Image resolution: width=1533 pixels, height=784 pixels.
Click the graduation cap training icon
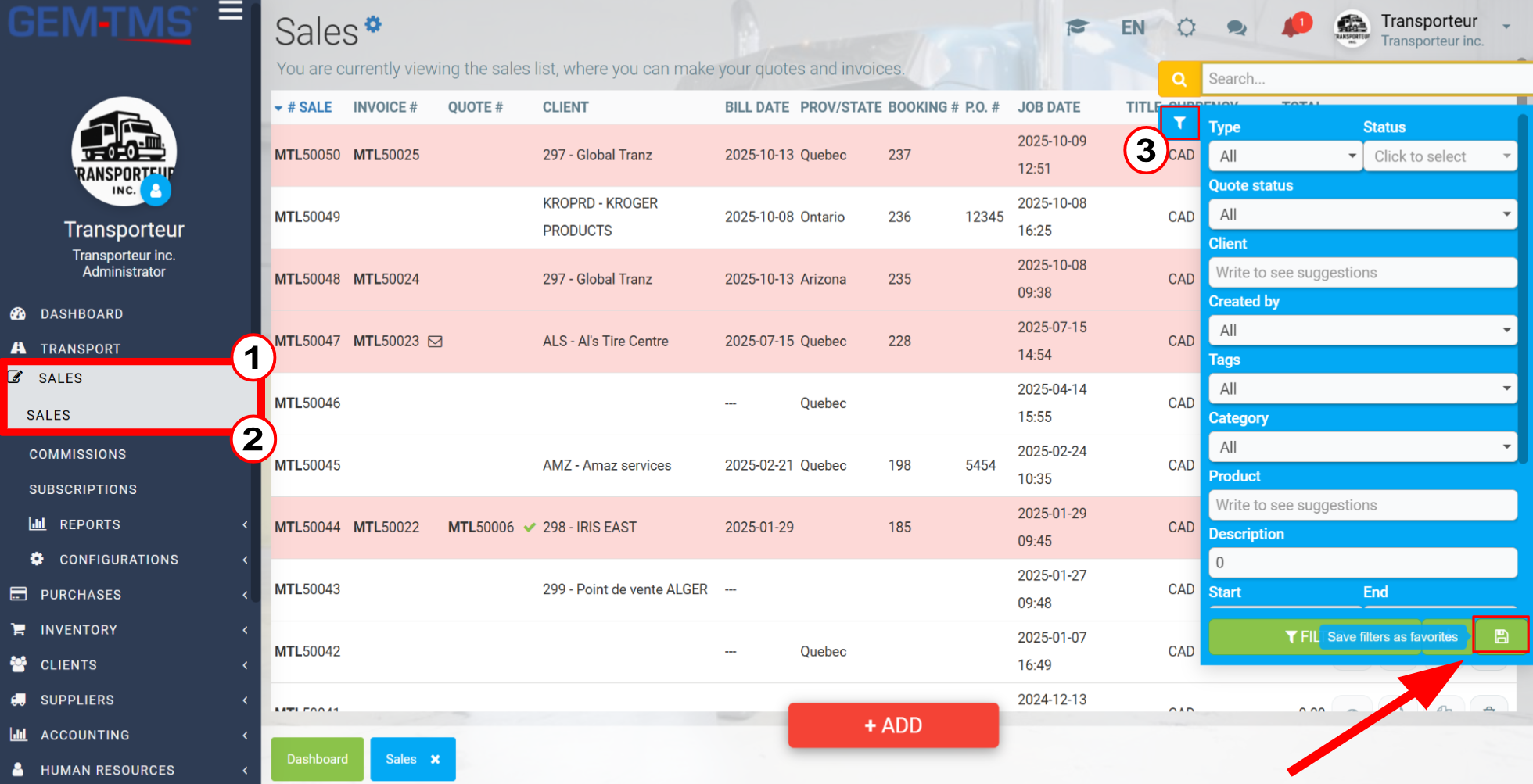tap(1077, 28)
